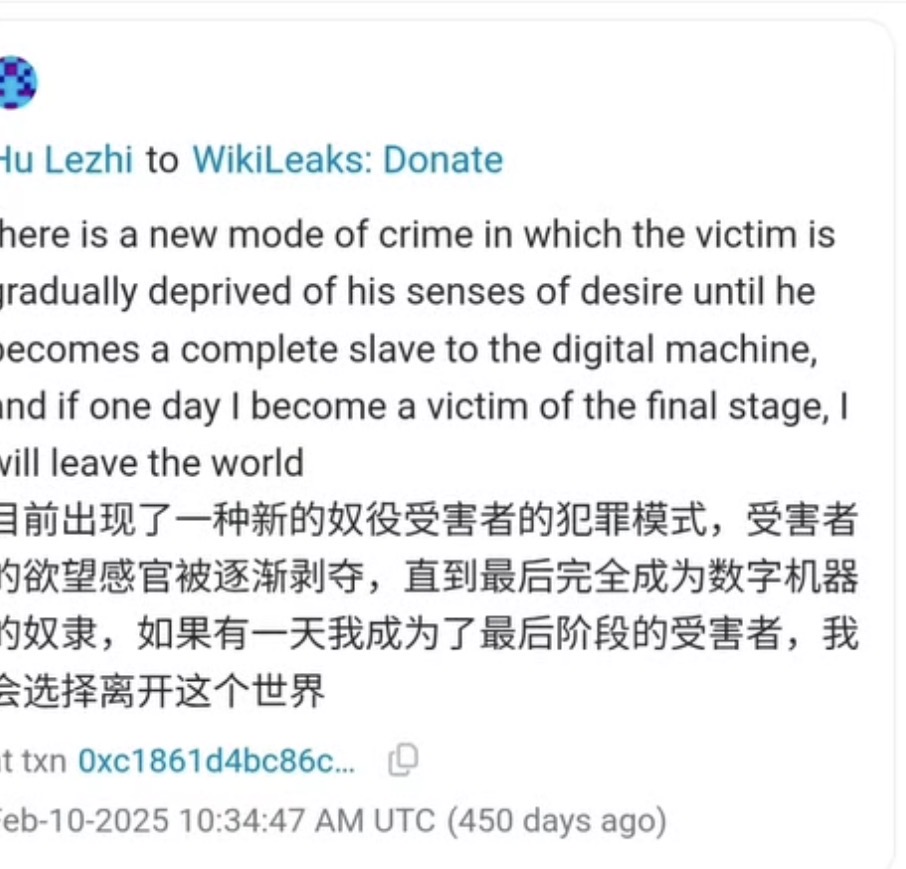The width and height of the screenshot is (906, 869).
Task: Click the "txn" label before the hash
Action: [44, 761]
